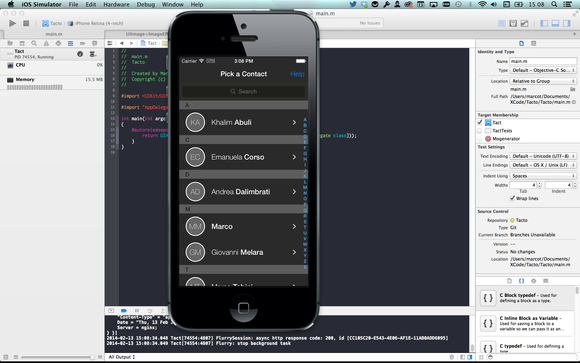Click the debug gauge icon next to Tact process
Image resolution: width=580 pixels, height=363 pixels.
pyautogui.click(x=80, y=54)
